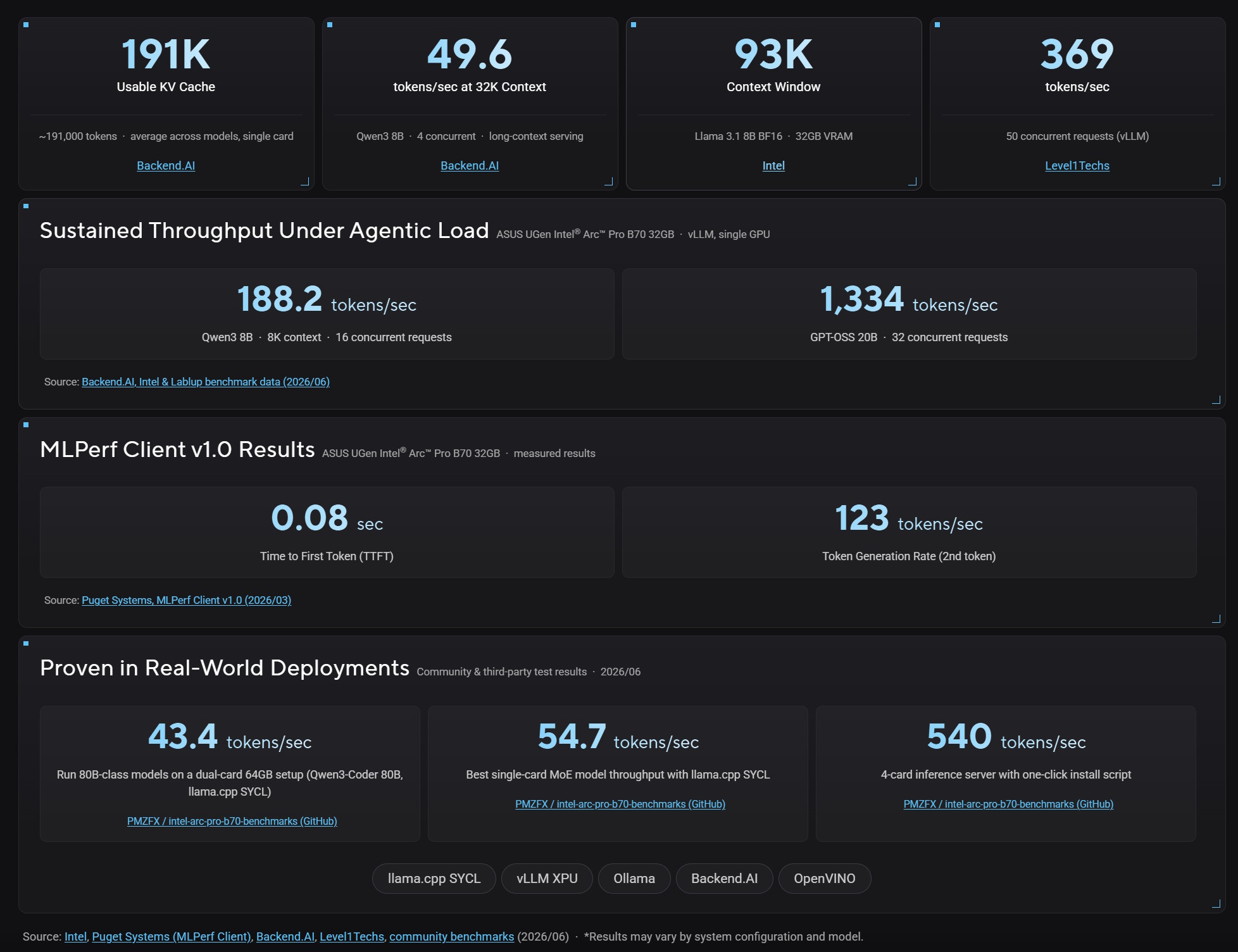Screen dimensions: 1238x952
Task: Open Backend.AI link in the 191K KV Cache card
Action: (166, 166)
